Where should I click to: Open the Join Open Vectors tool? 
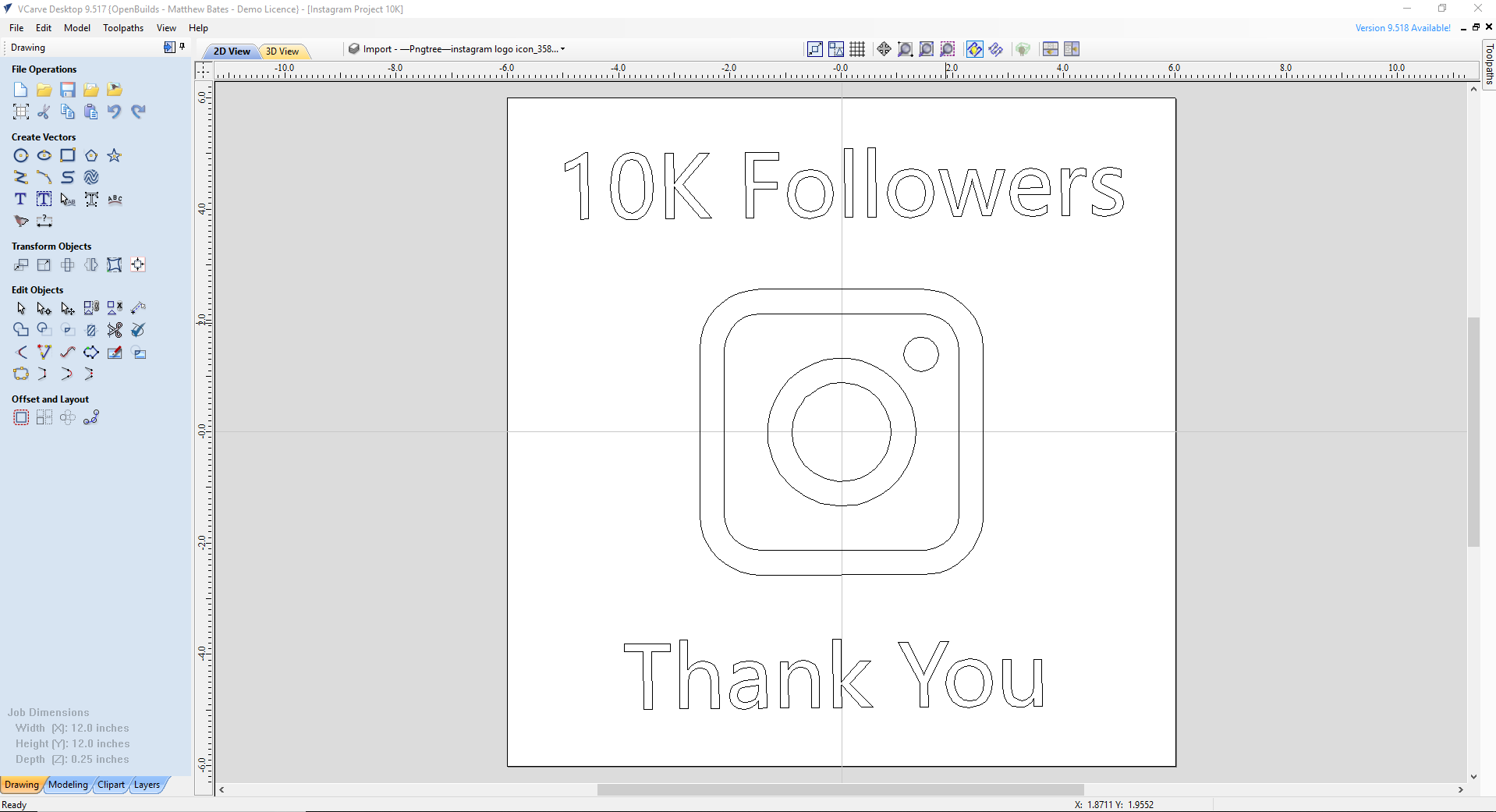(x=21, y=374)
